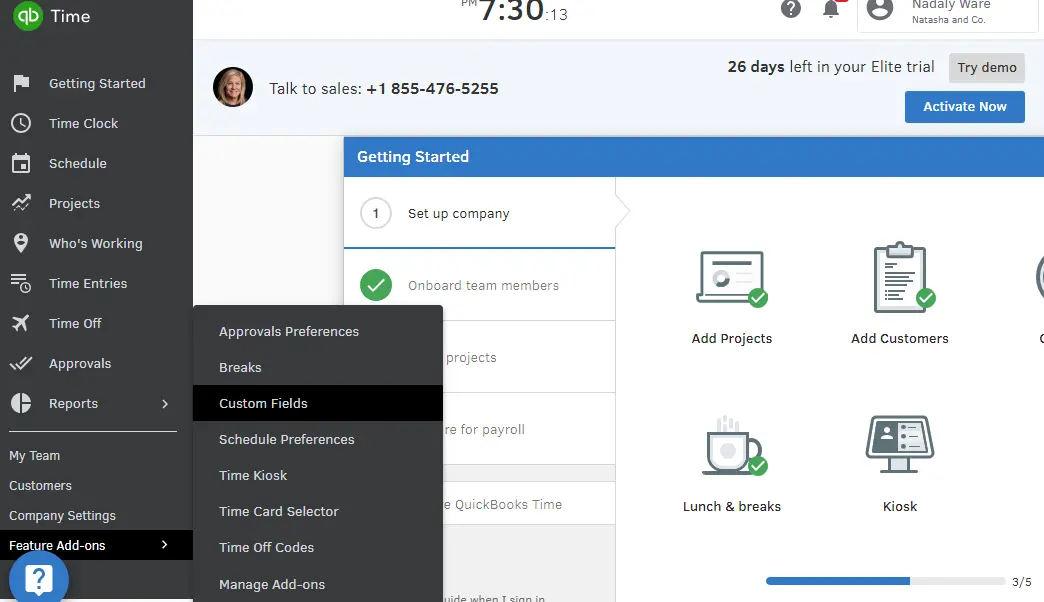Click the Getting Started progress bar
The width and height of the screenshot is (1044, 602).
click(x=884, y=580)
